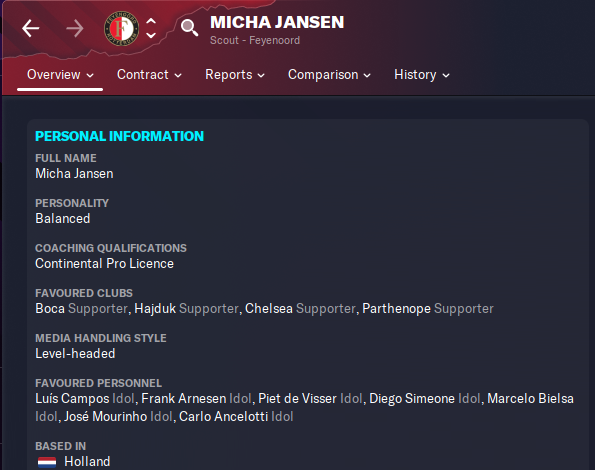Screen dimensions: 595x470
Task: Open the Feyenoord club badge
Action: tap(121, 28)
